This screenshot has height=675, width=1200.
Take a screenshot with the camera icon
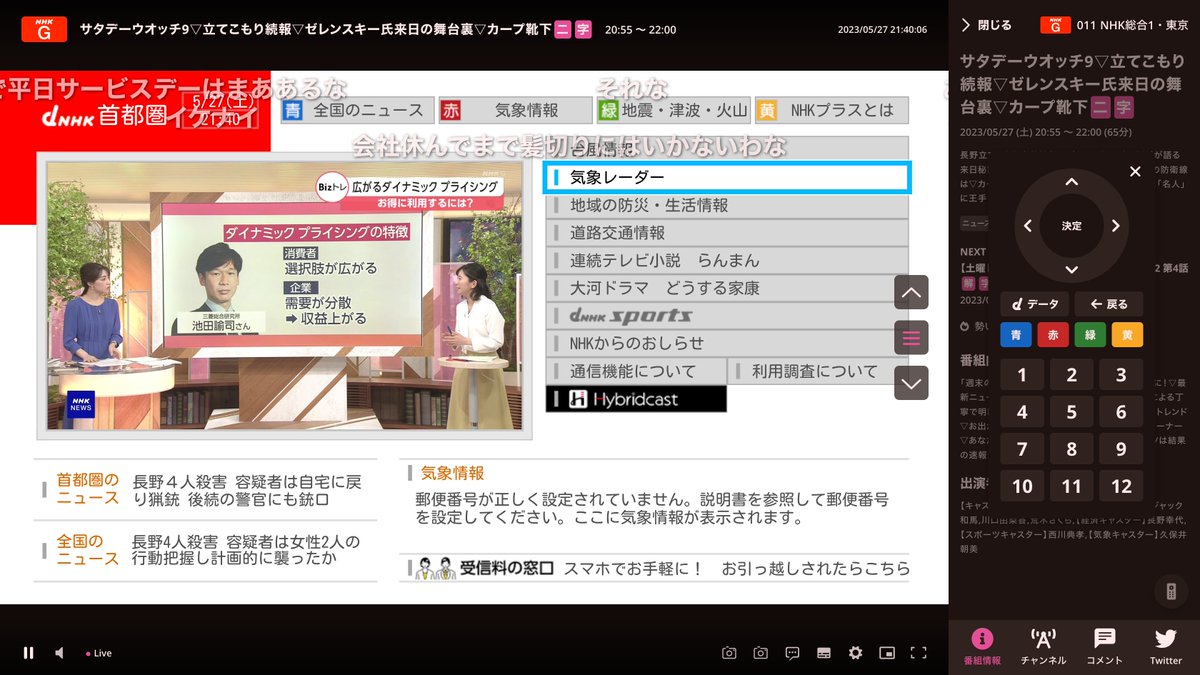[x=728, y=652]
